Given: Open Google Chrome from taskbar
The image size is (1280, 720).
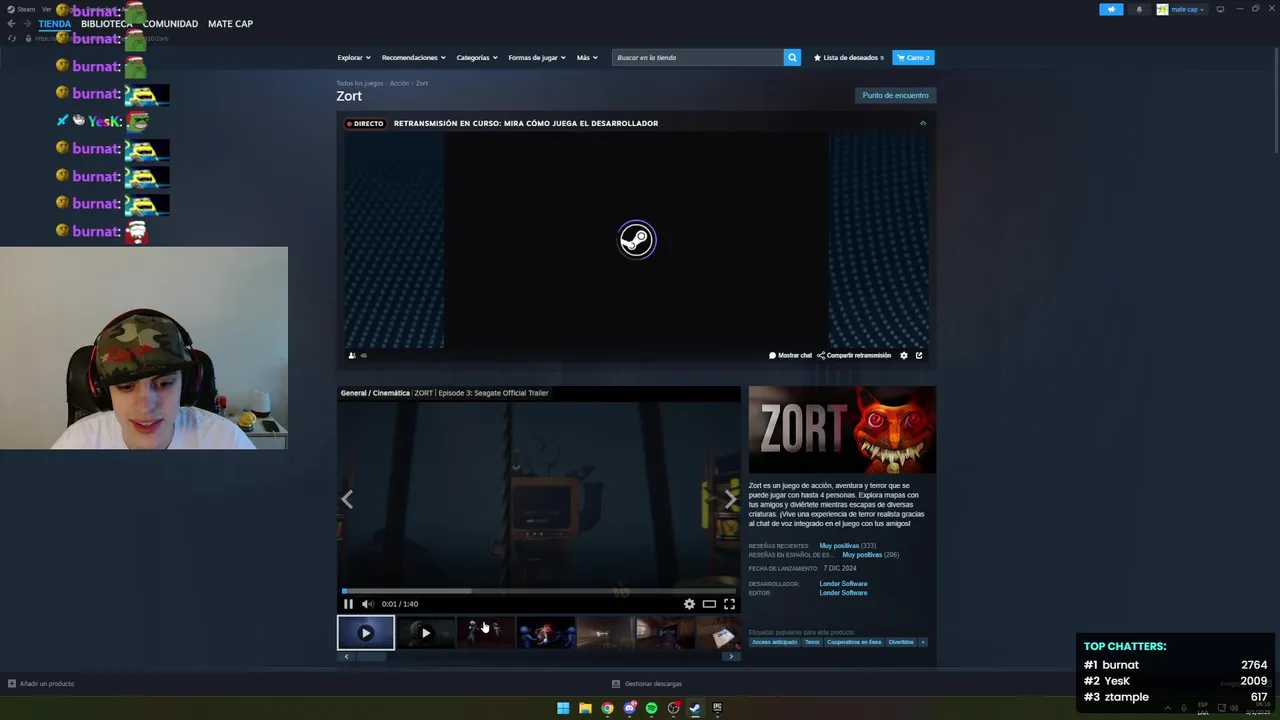Looking at the screenshot, I should [607, 708].
